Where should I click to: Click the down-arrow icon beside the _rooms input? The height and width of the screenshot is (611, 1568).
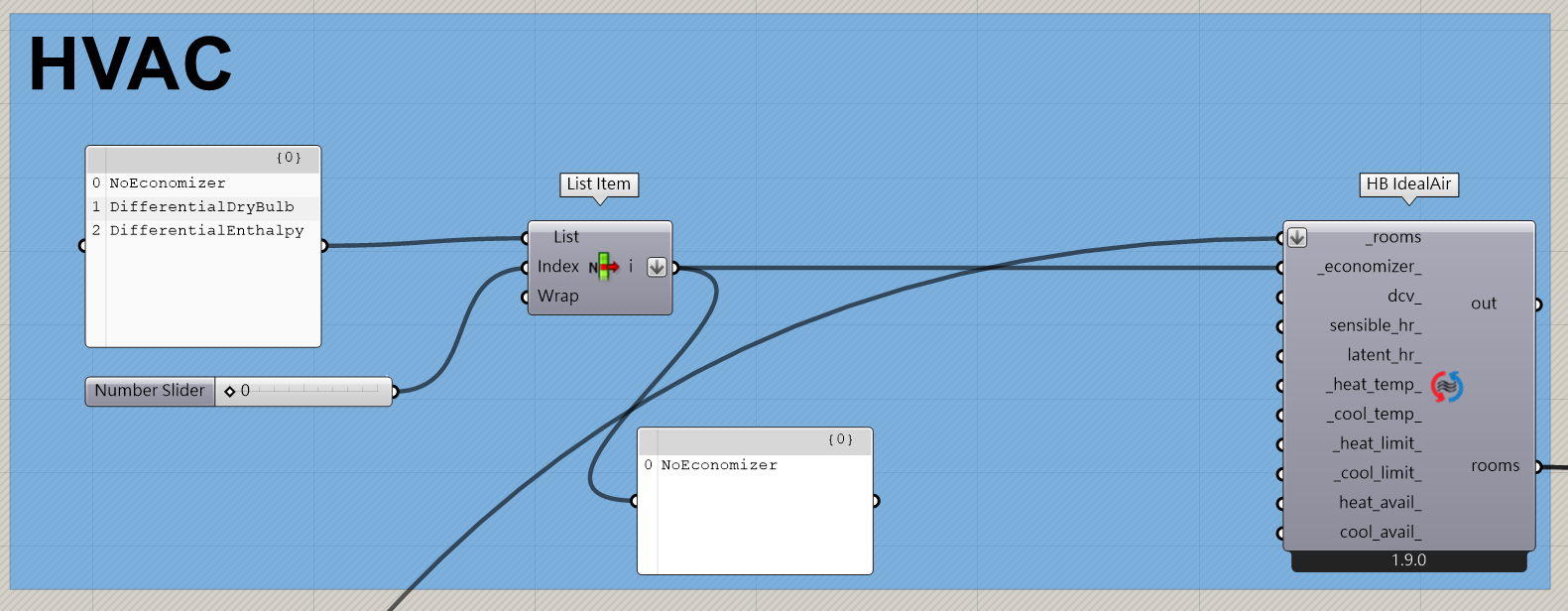coord(1297,238)
